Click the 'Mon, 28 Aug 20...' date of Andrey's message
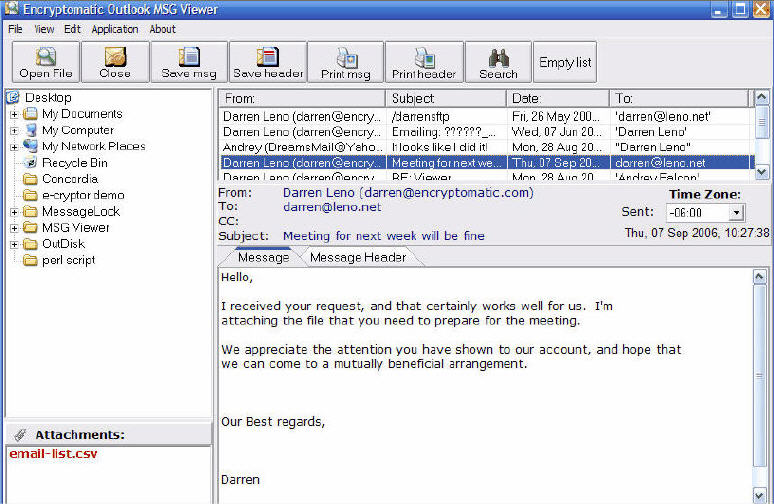The height and width of the screenshot is (504, 774). 557,147
